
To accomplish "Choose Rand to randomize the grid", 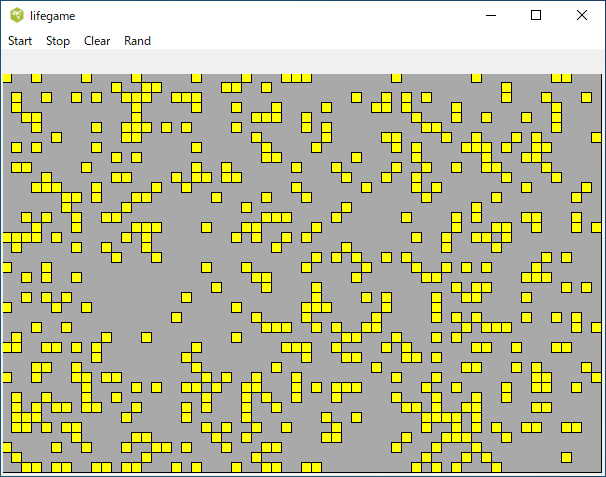I will click(137, 41).
